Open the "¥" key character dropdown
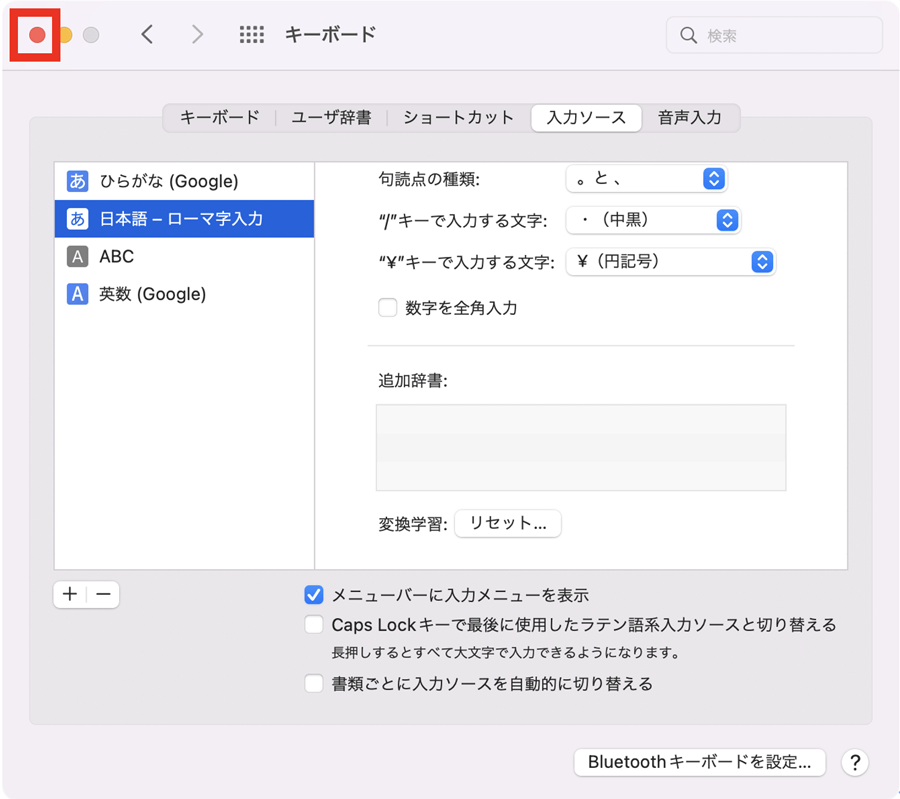 click(x=671, y=262)
